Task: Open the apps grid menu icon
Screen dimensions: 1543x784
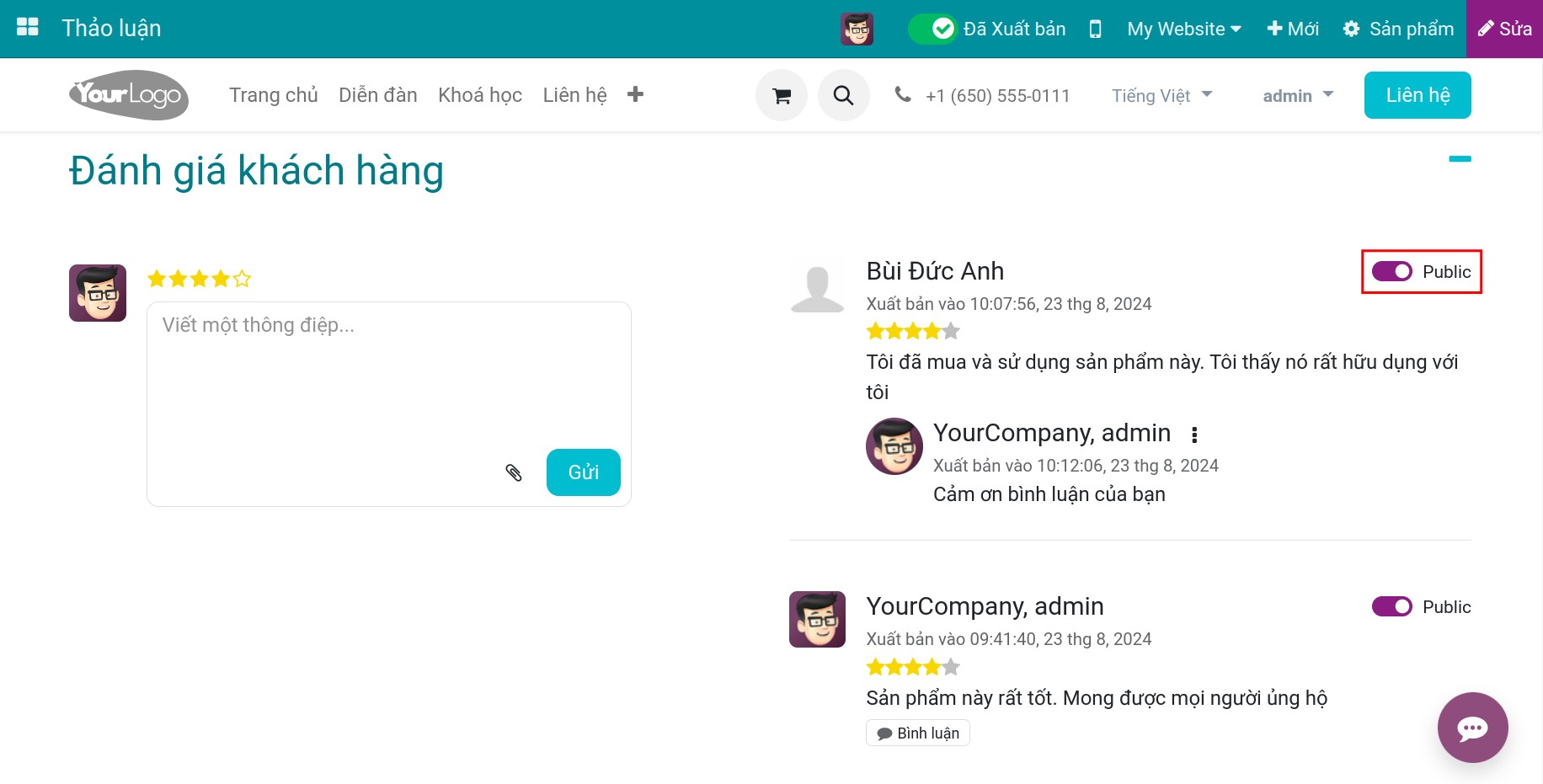Action: point(28,28)
